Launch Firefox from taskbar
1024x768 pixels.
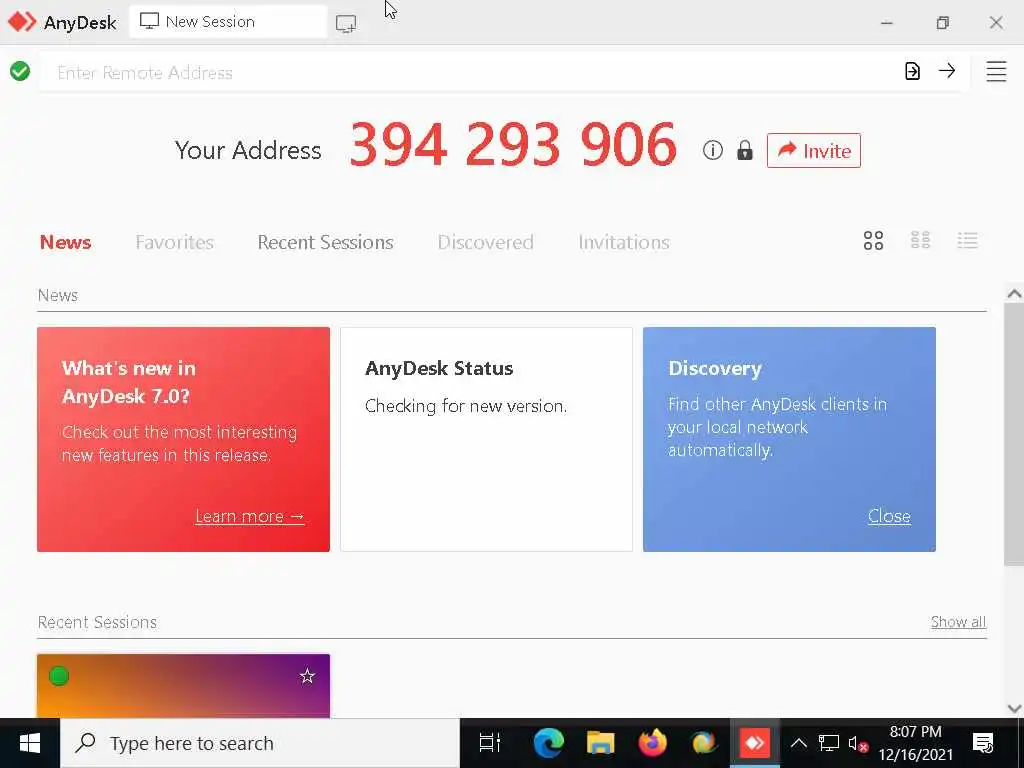652,743
